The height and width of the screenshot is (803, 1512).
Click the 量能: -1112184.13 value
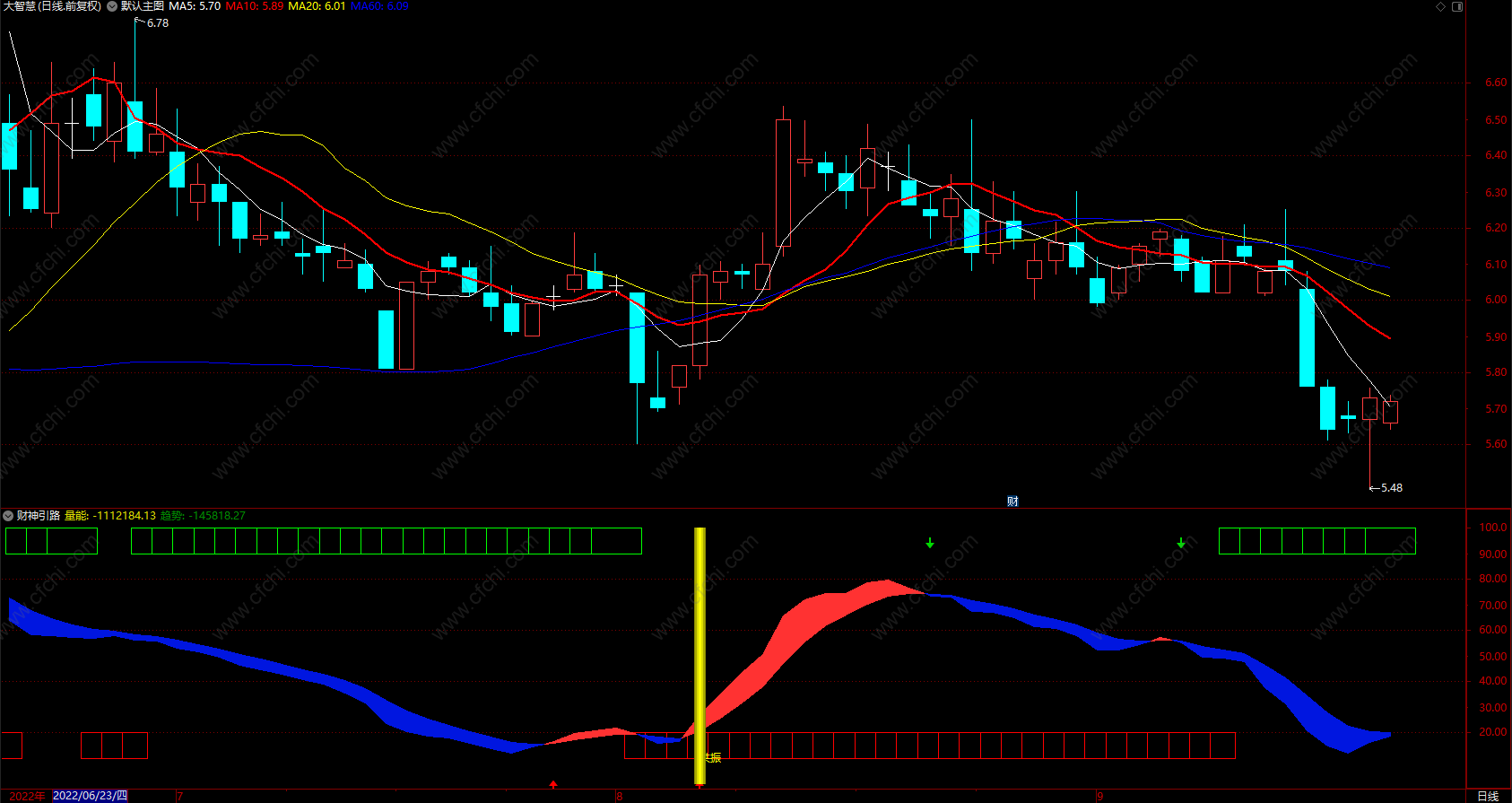(110, 516)
